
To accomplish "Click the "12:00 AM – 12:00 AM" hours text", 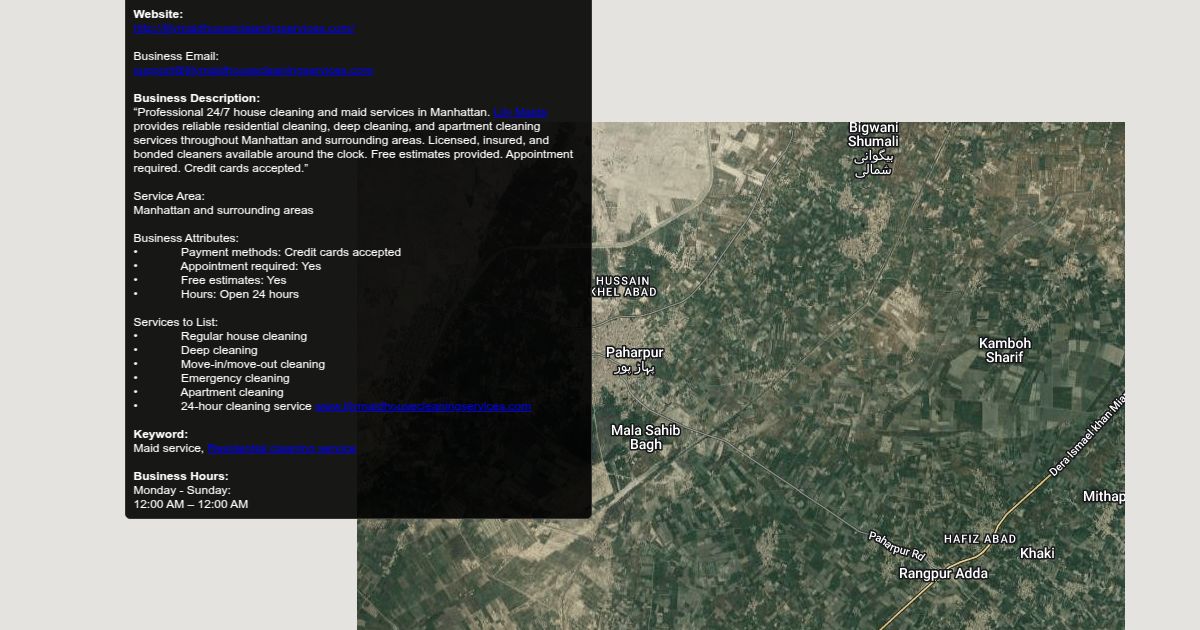I will (191, 505).
